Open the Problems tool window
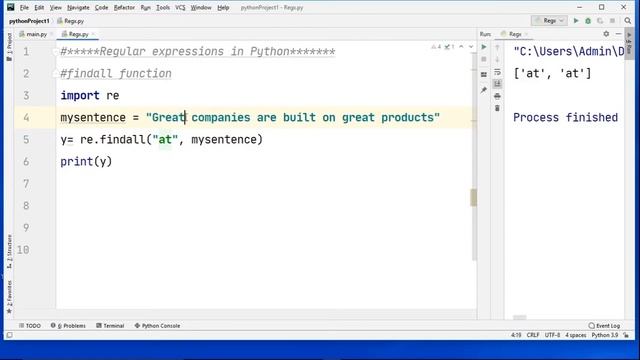 coord(68,326)
